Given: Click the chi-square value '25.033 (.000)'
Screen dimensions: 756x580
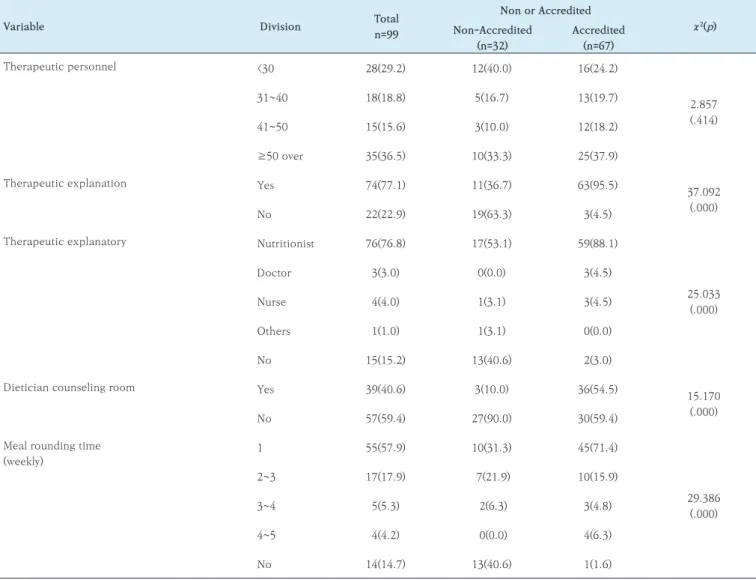Looking at the screenshot, I should pos(704,301).
